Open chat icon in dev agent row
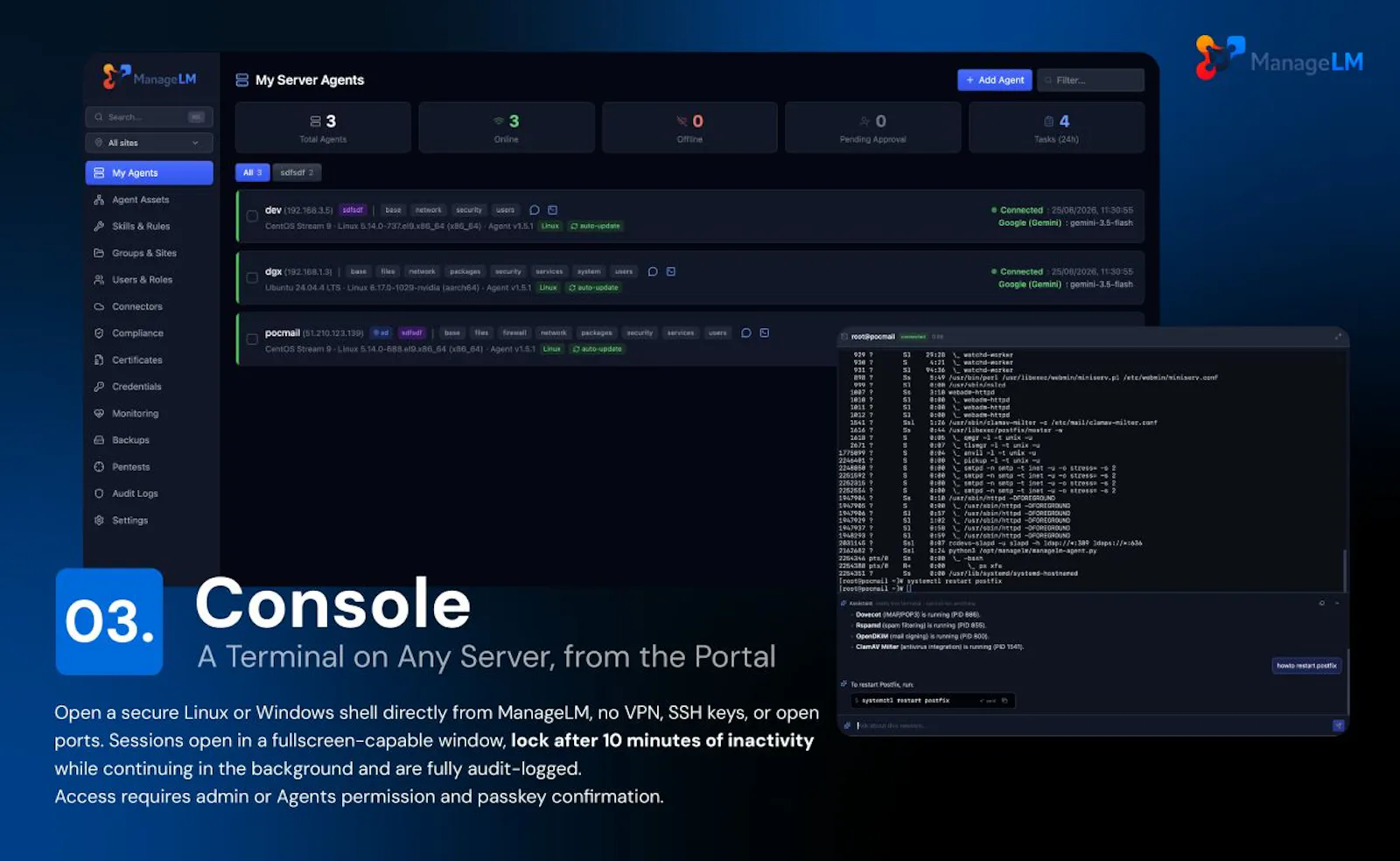The image size is (1400, 861). pyautogui.click(x=535, y=210)
